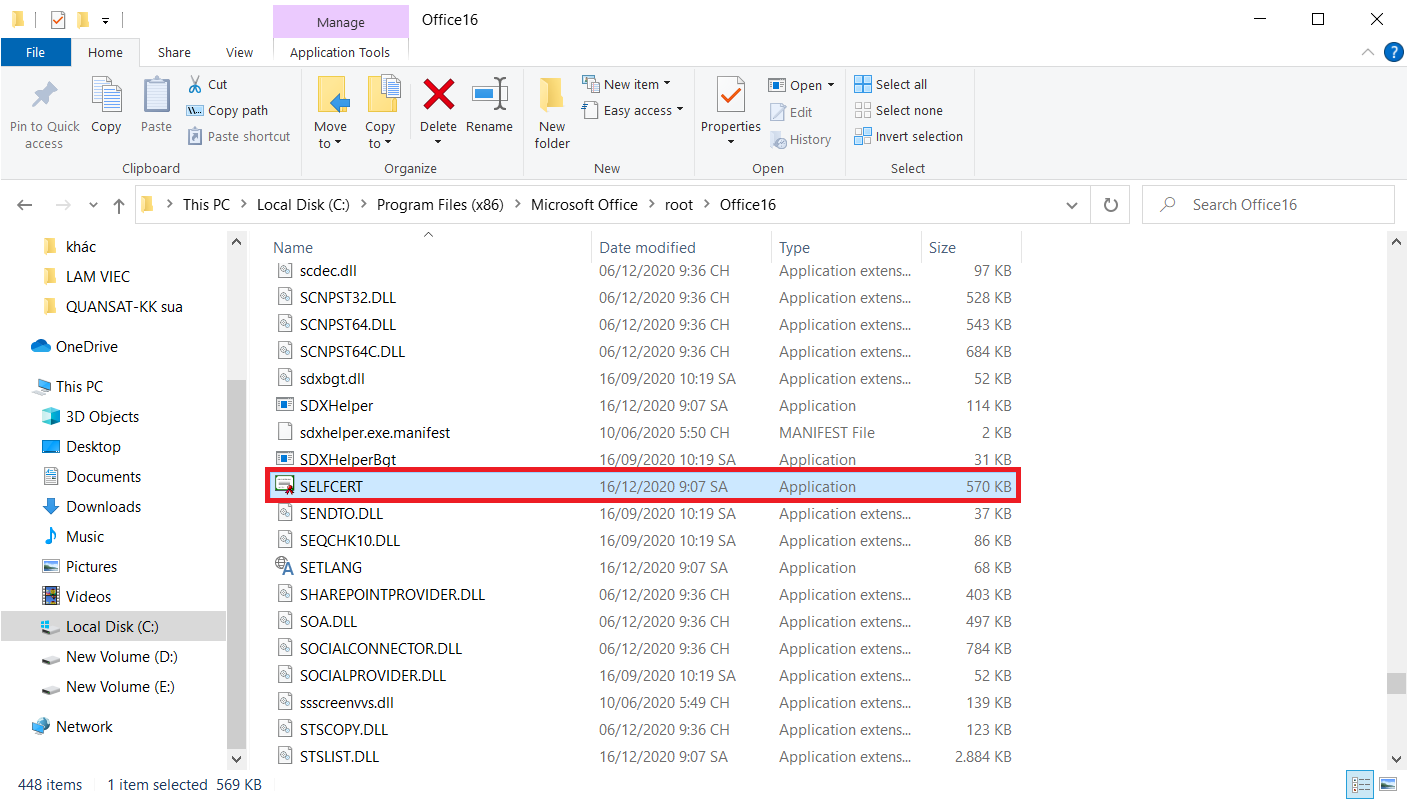The image size is (1408, 800).
Task: Click the Manage contextual tab
Action: (341, 22)
